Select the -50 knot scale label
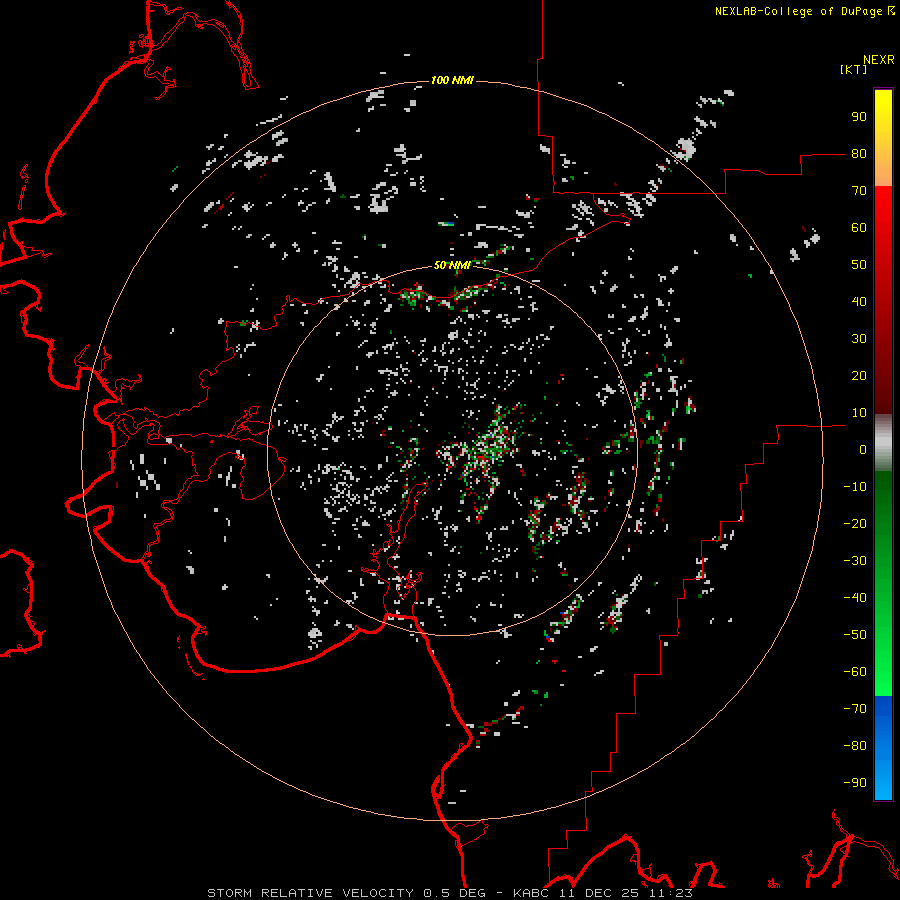The image size is (900, 900). point(855,635)
